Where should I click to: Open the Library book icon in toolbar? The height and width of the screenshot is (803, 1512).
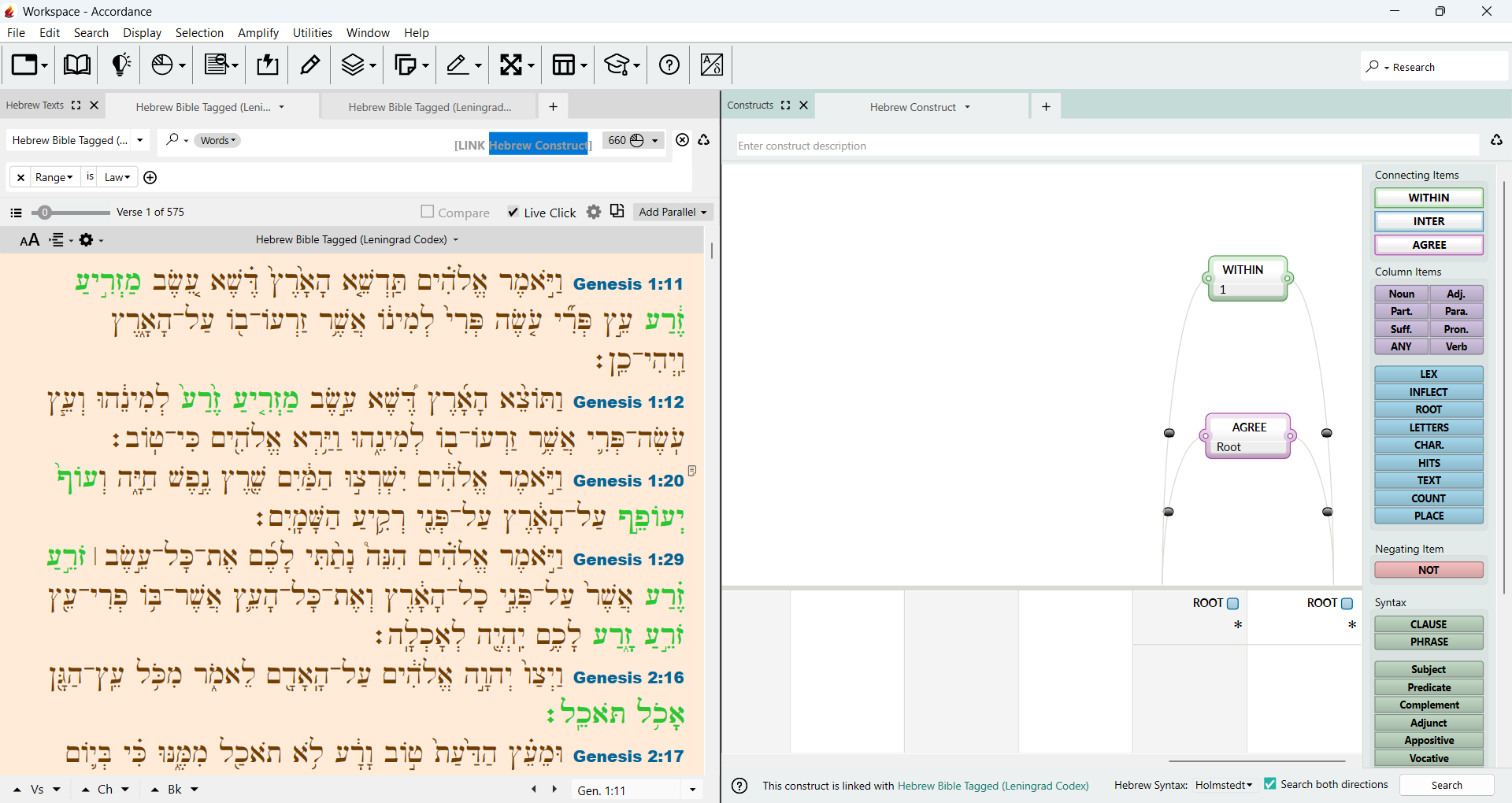click(x=76, y=65)
